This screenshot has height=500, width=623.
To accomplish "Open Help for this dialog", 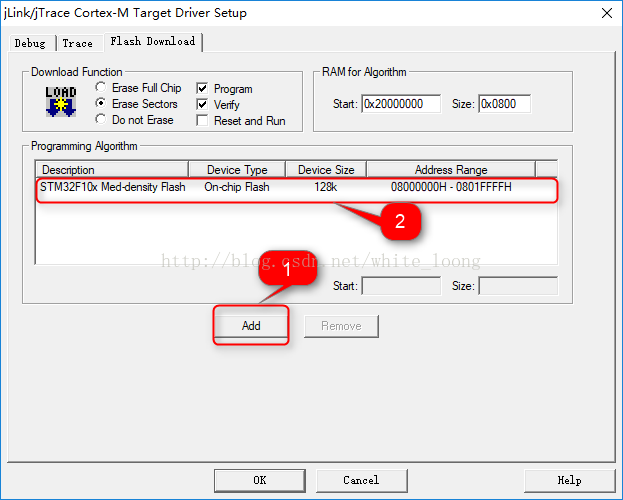I will 569,480.
